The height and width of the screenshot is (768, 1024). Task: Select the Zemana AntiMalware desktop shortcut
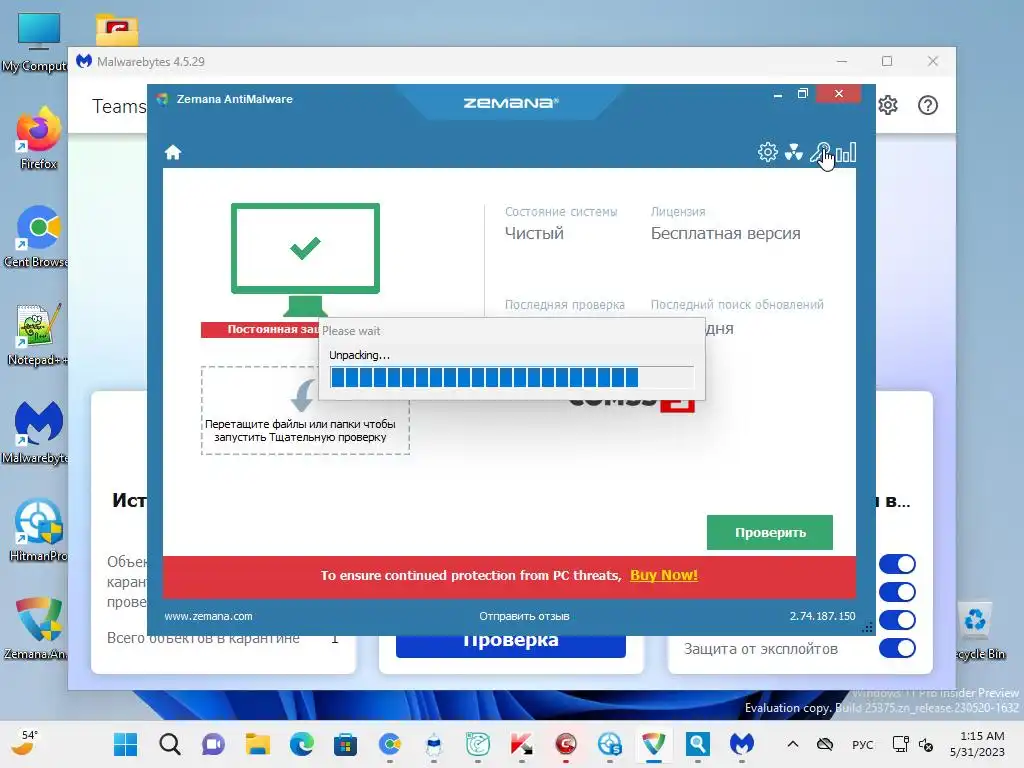(37, 628)
